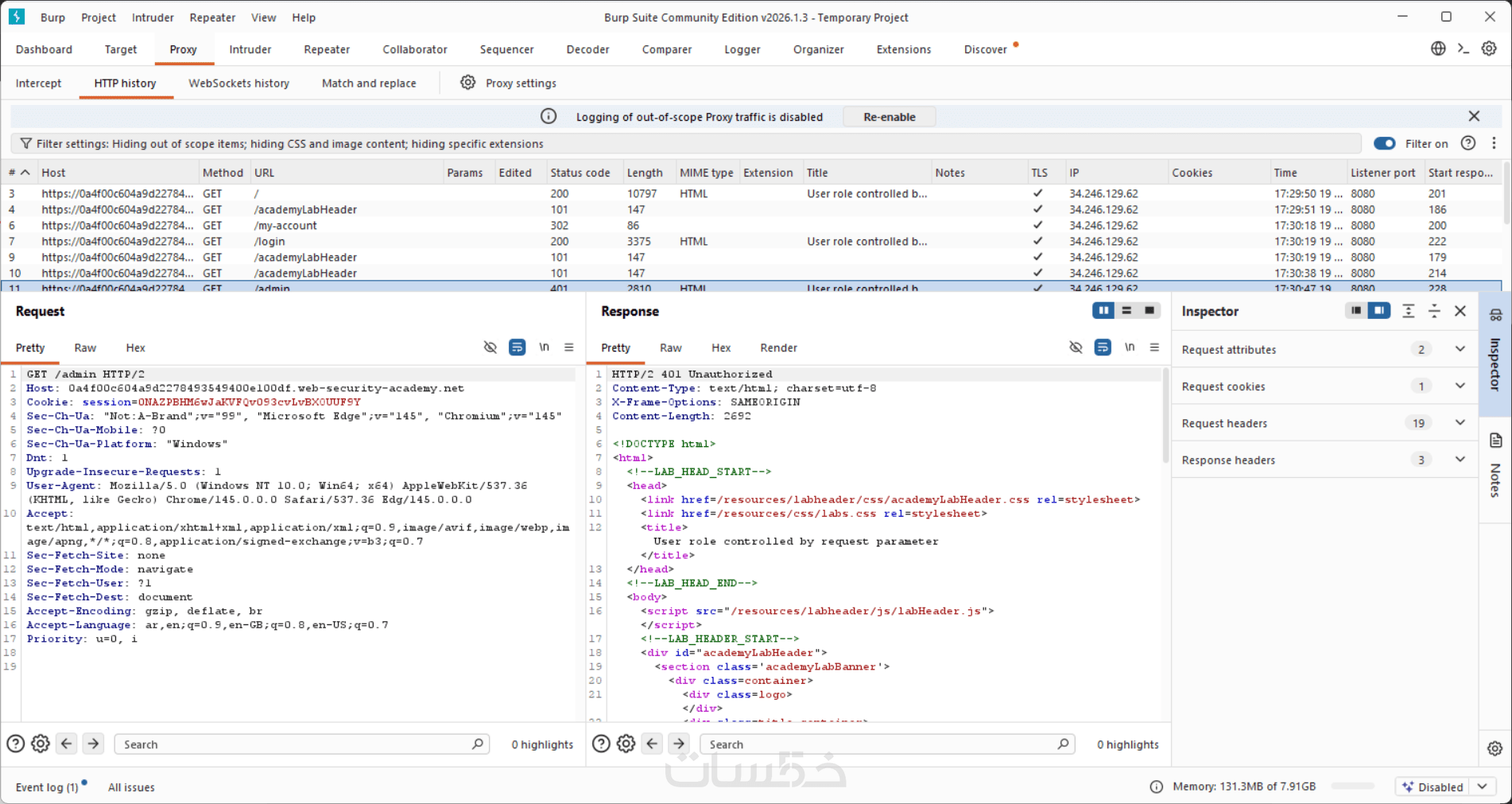Viewport: 1512px width, 804px height.
Task: Toggle line wrapping in Response editor
Action: pyautogui.click(x=1103, y=347)
